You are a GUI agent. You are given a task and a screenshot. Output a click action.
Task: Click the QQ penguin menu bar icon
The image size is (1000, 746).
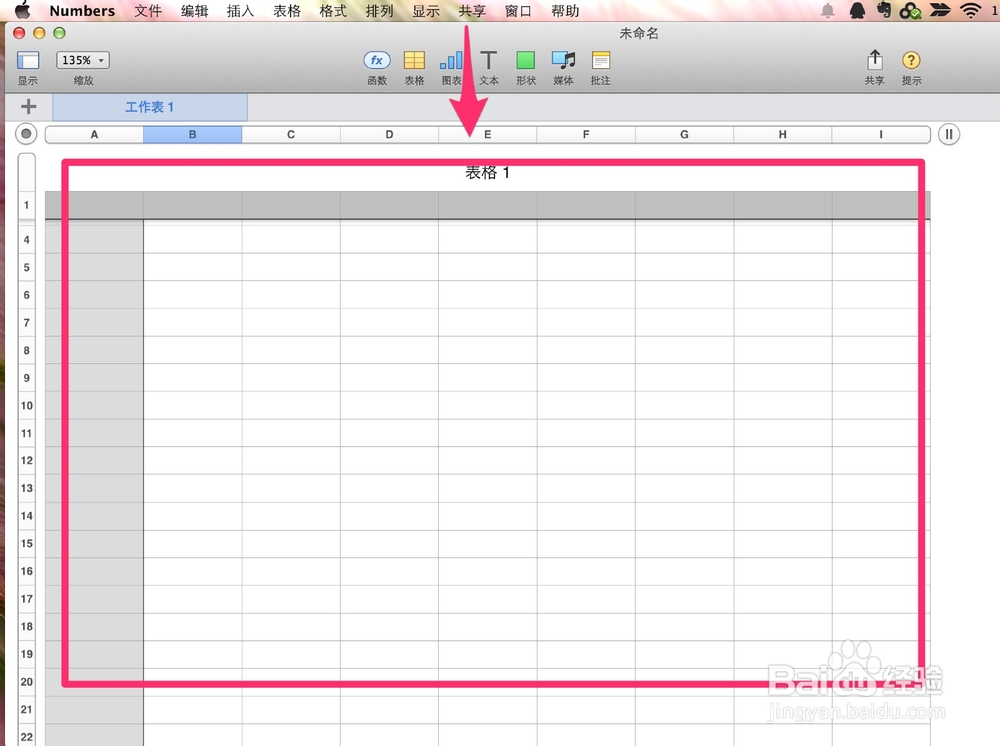[858, 10]
